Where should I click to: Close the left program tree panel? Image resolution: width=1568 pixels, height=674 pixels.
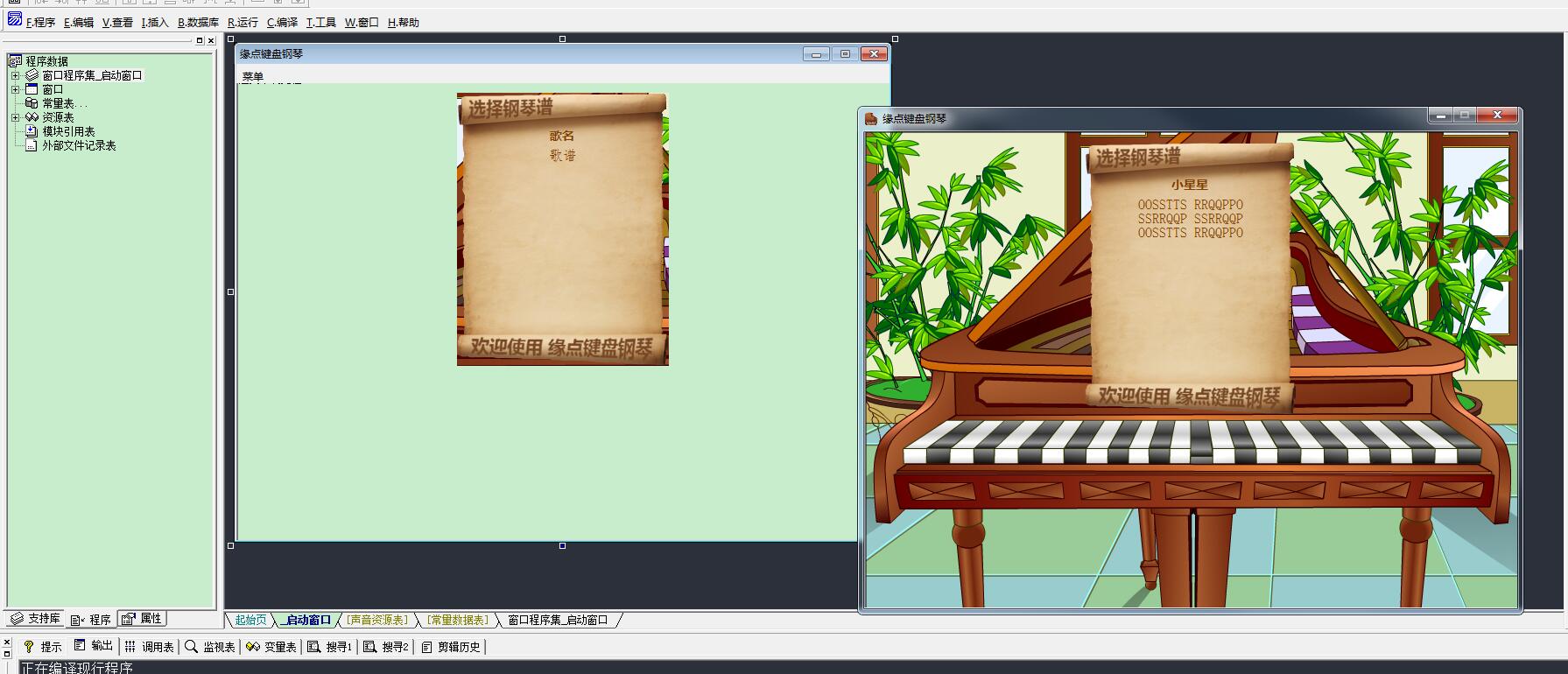pyautogui.click(x=211, y=40)
